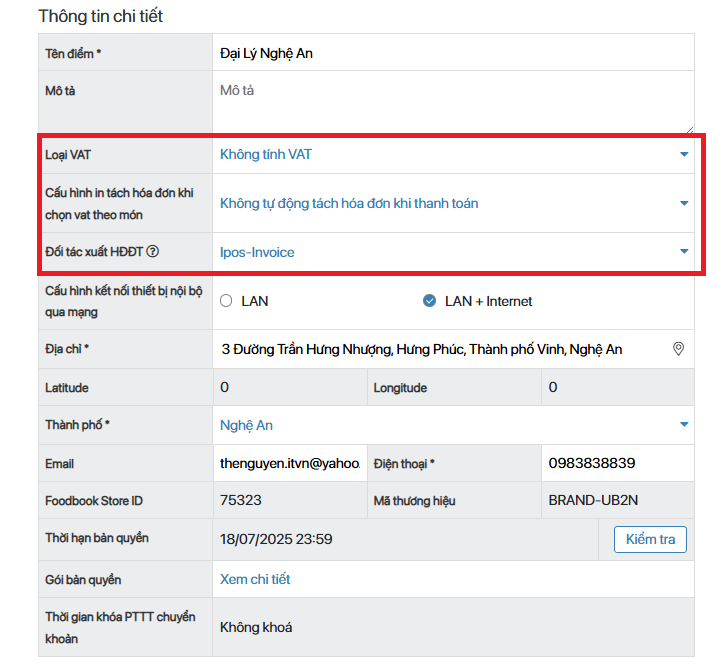Screen dimensions: 728x672
Task: Click the Điện thoại phone field
Action: tap(617, 464)
